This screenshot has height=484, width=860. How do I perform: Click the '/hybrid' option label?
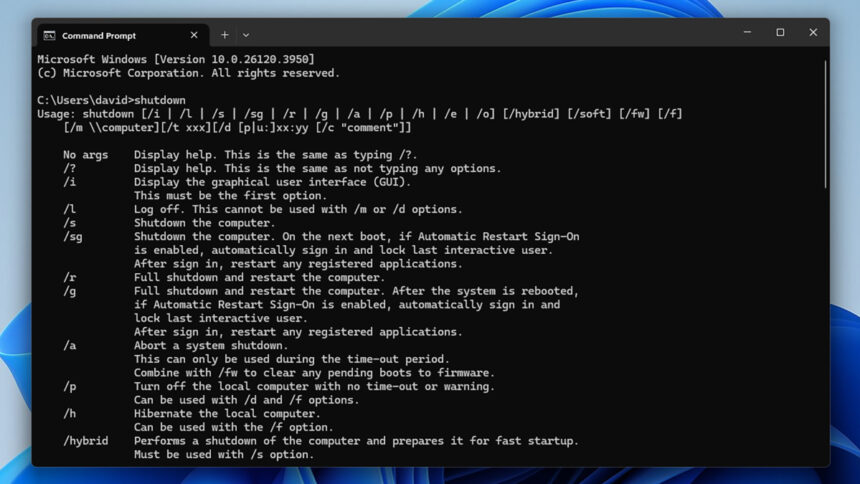point(86,441)
